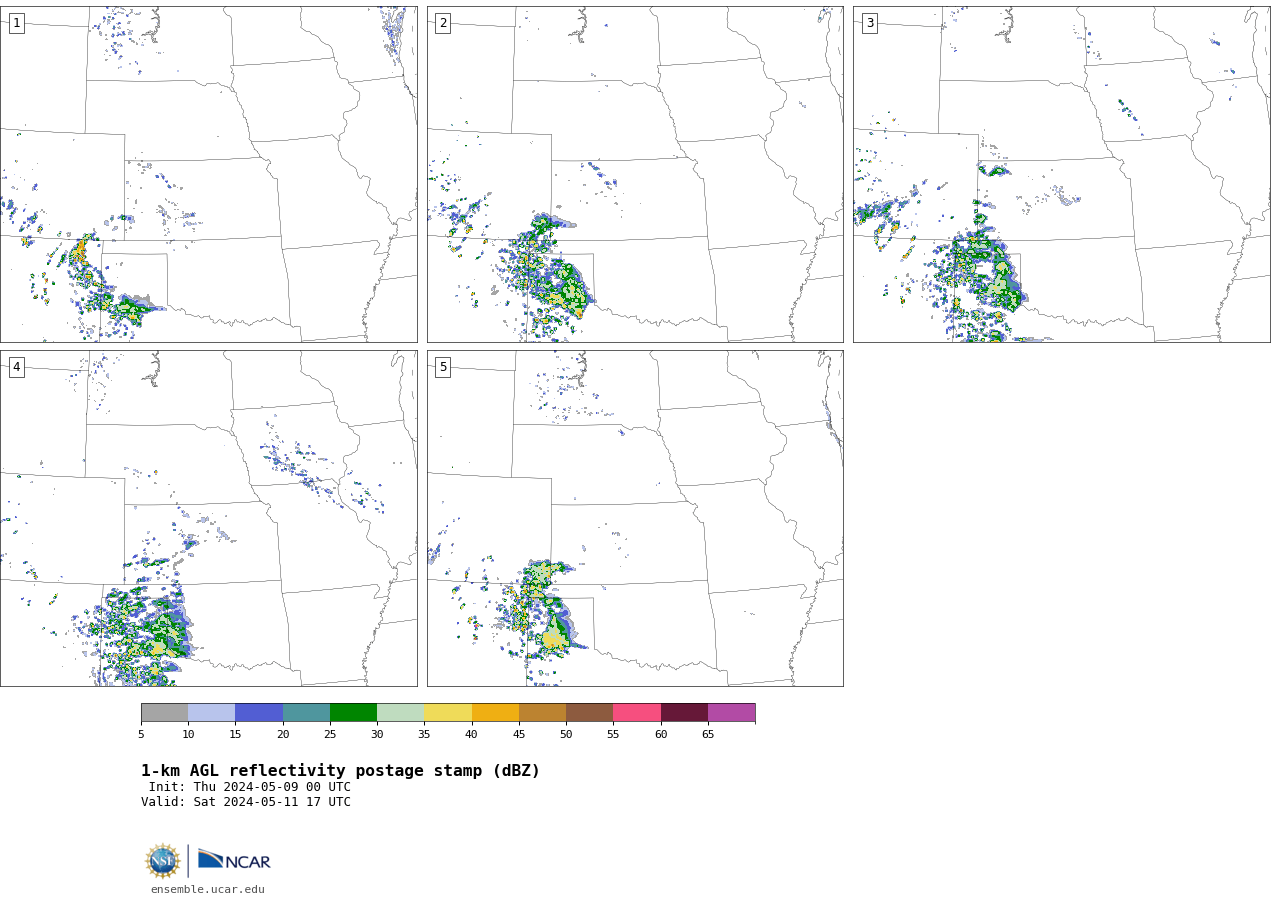Click the reflectivity postage stamp title
Image resolution: width=1280 pixels, height=901 pixels.
coord(340,771)
